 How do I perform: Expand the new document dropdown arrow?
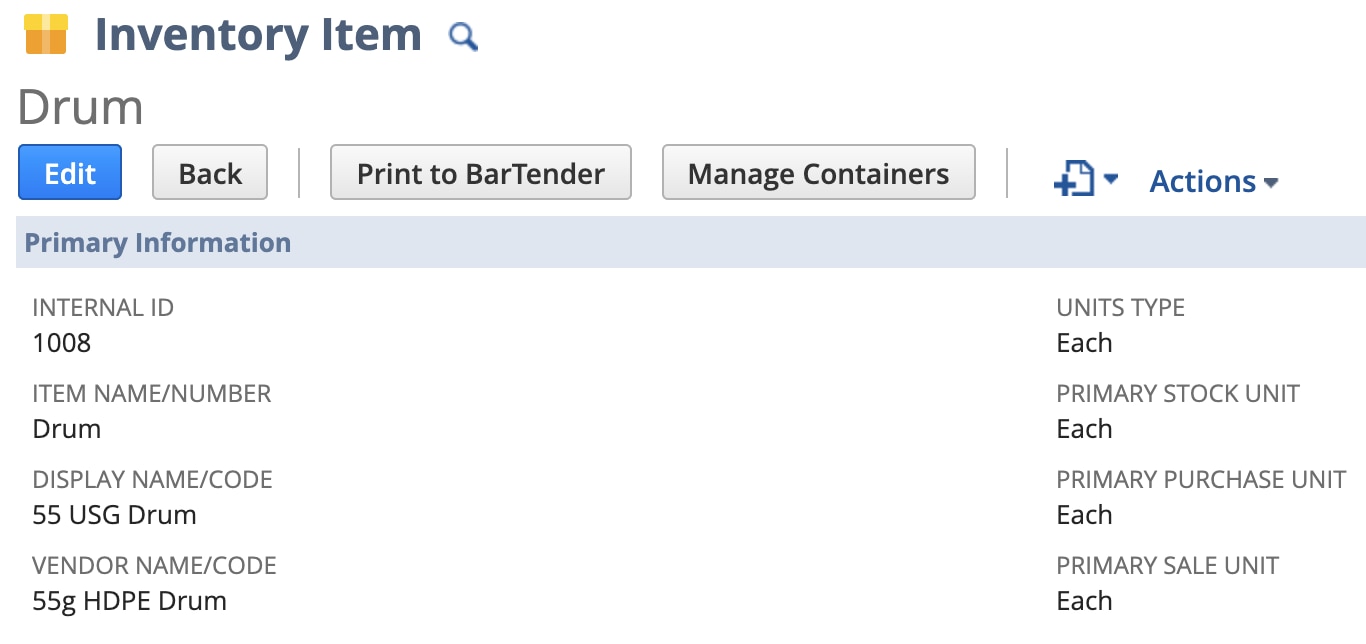(x=1111, y=181)
